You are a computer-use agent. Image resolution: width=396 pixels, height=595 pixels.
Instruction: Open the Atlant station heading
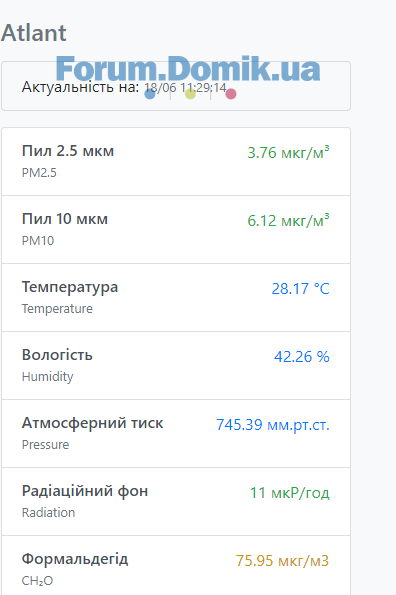34,33
